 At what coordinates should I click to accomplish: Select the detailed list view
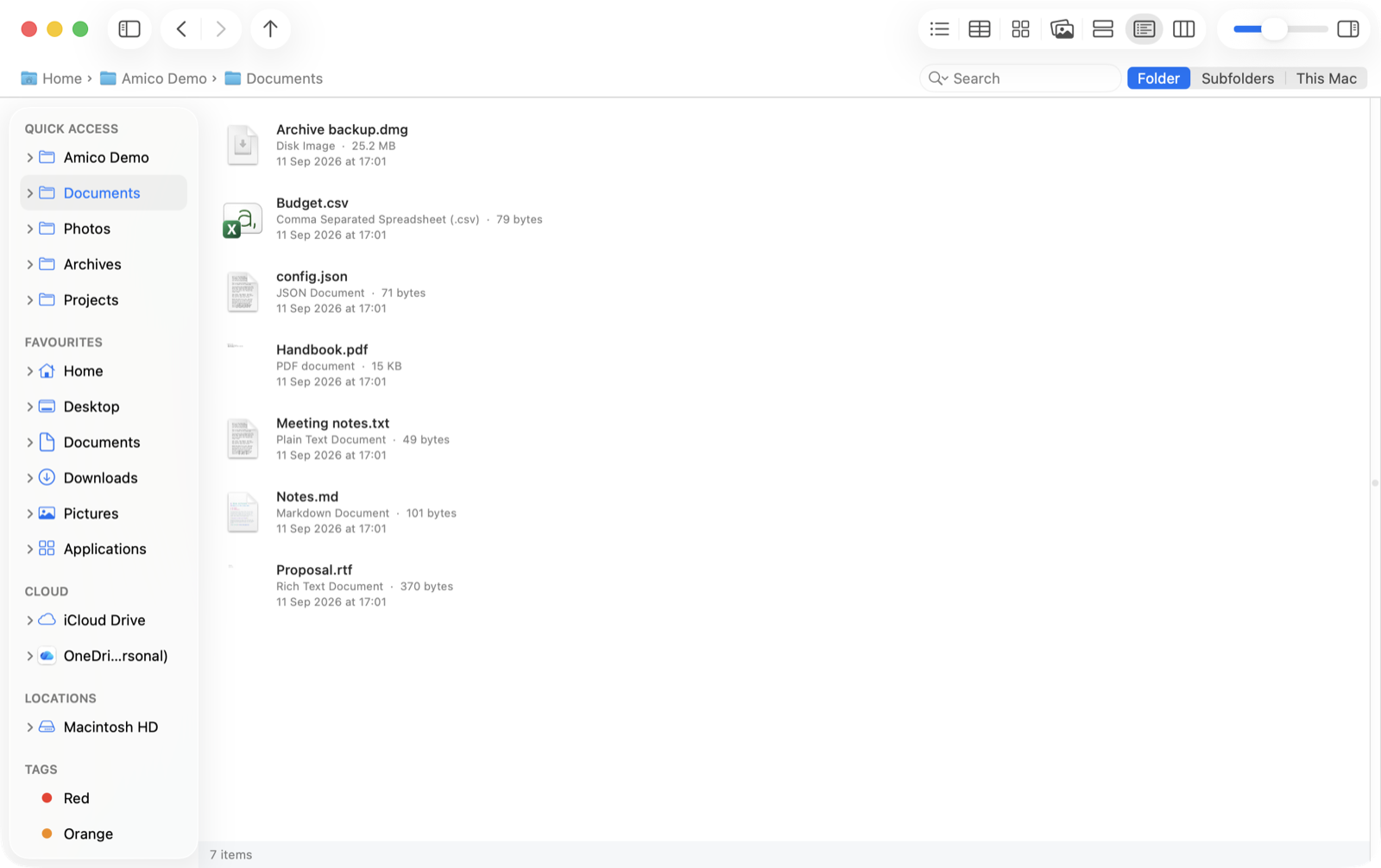pos(1144,29)
